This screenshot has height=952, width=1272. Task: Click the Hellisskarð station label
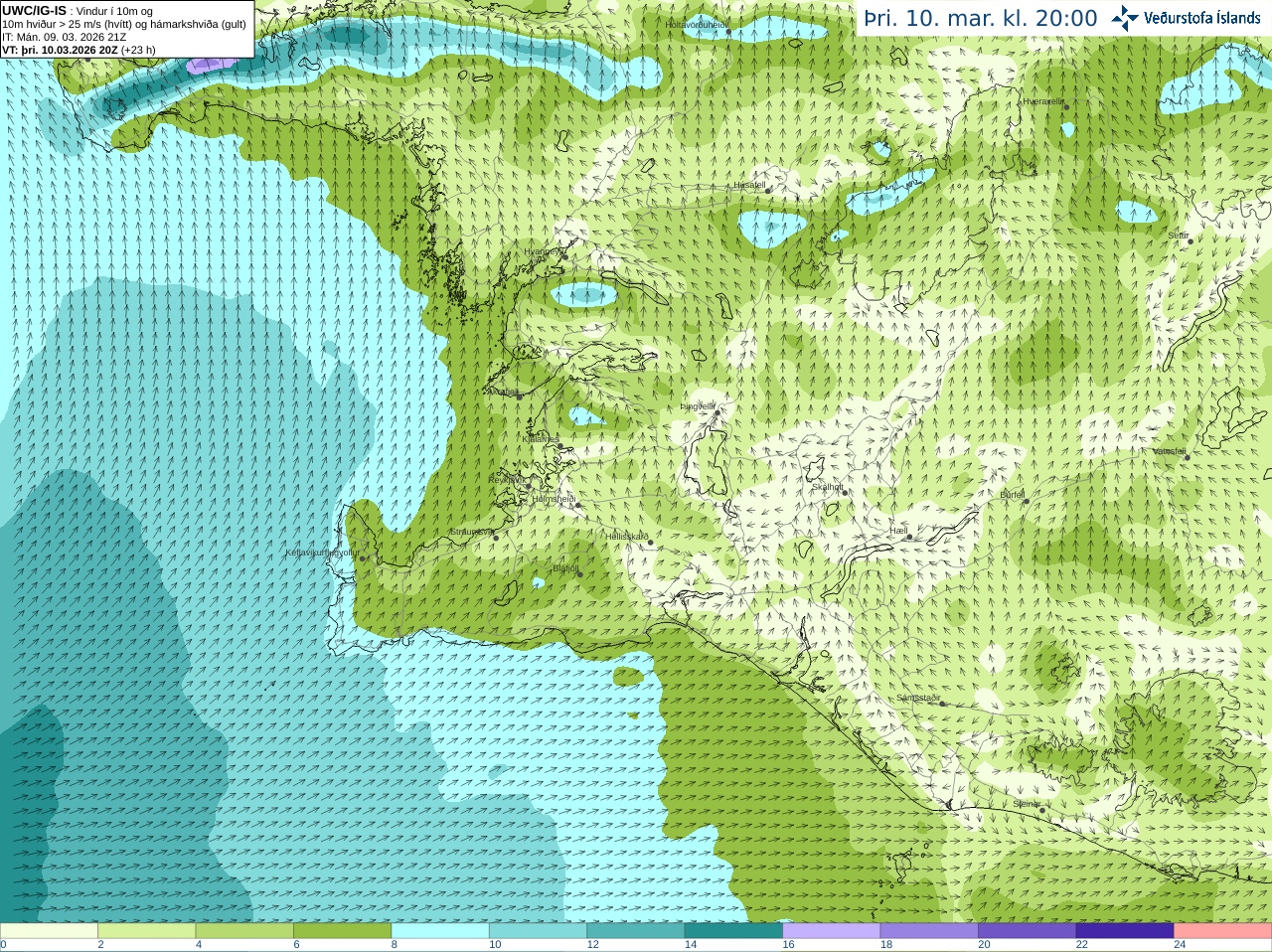(627, 537)
